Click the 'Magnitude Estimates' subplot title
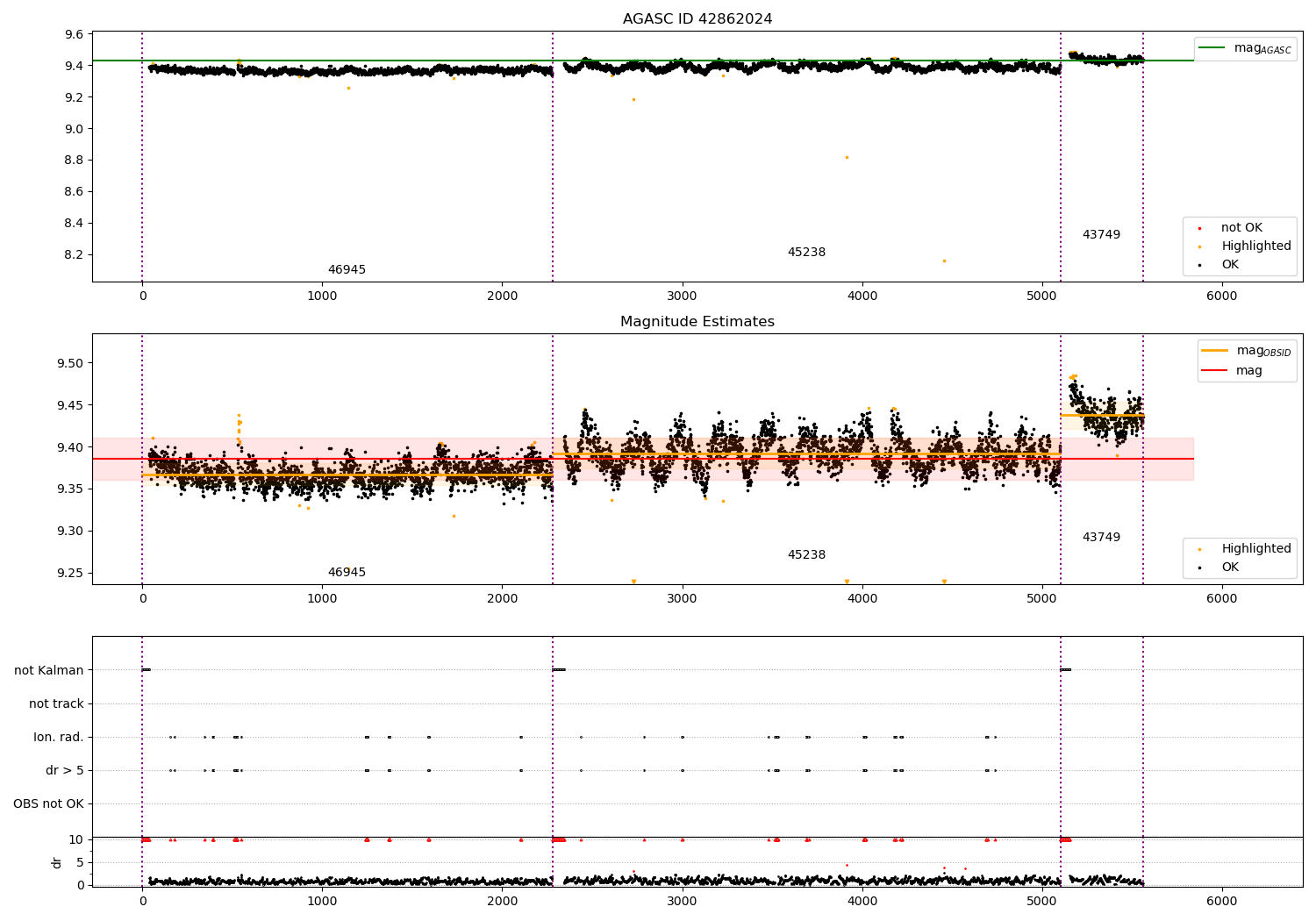This screenshot has width=1316, height=921. (697, 322)
